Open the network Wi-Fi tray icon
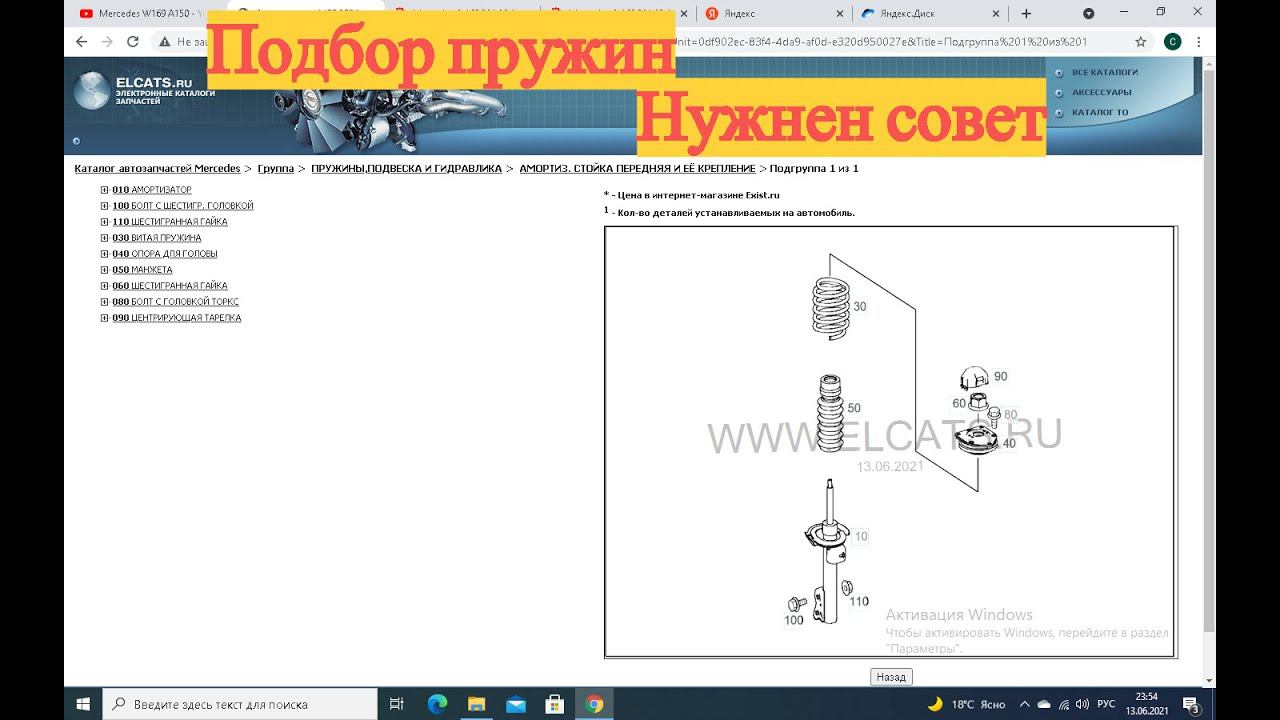This screenshot has height=720, width=1280. [x=1064, y=703]
